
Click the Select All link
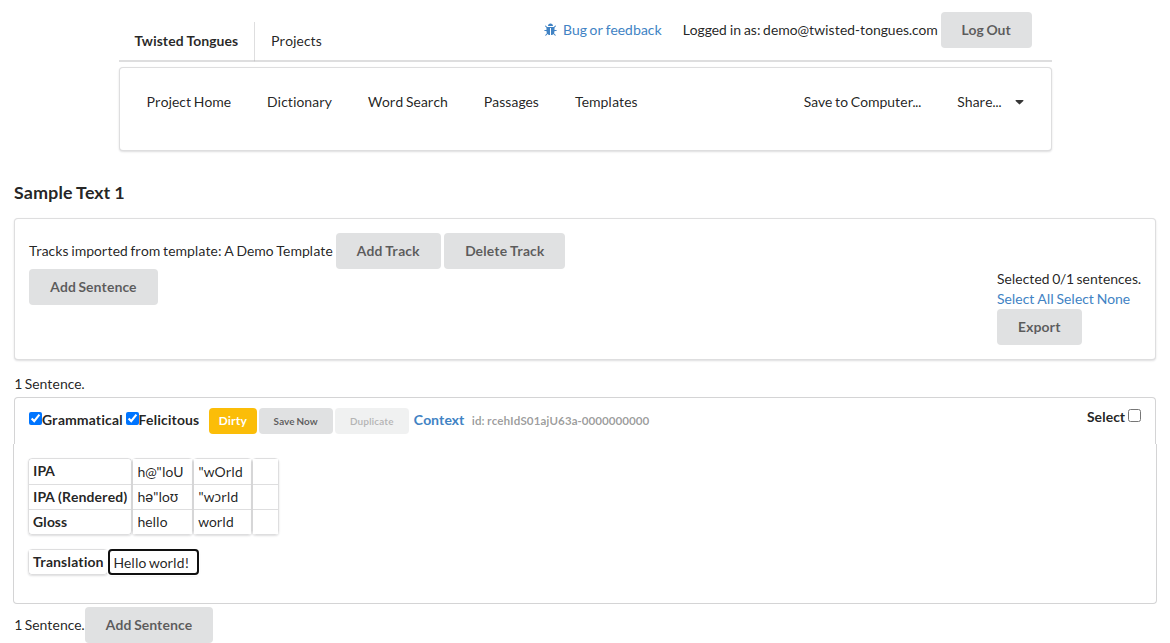1025,299
